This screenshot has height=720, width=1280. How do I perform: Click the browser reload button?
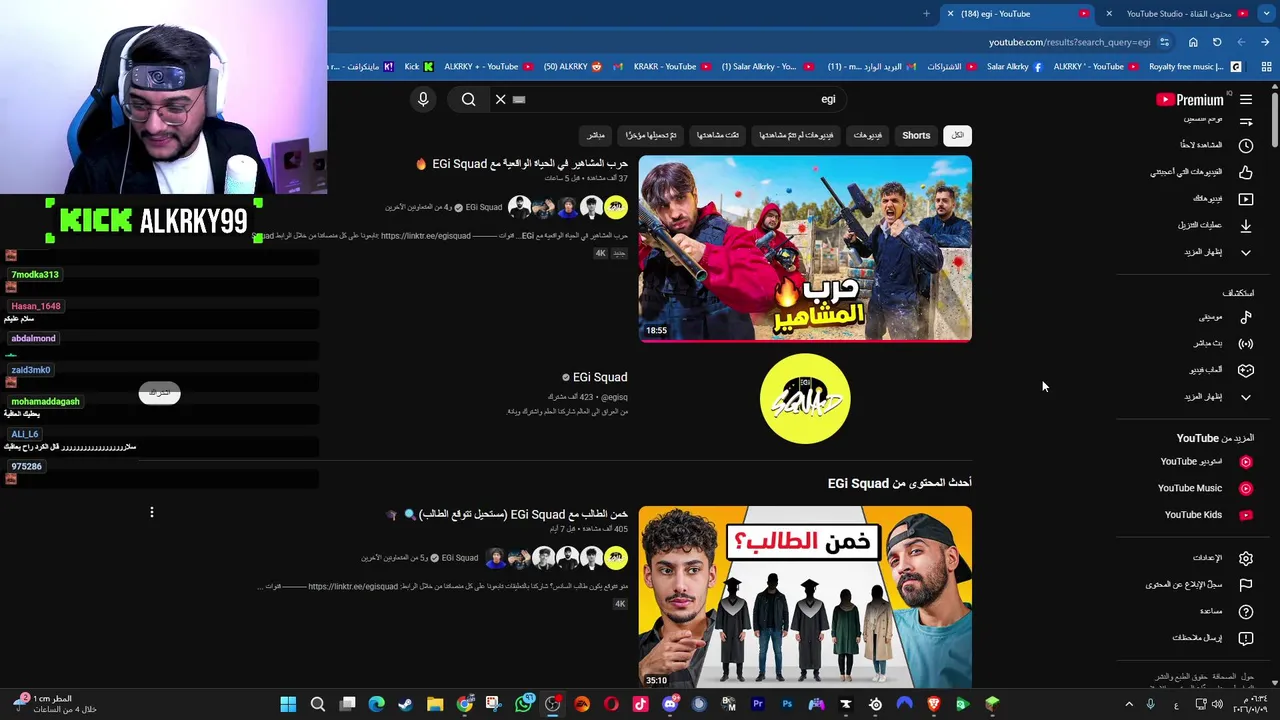coord(1217,42)
